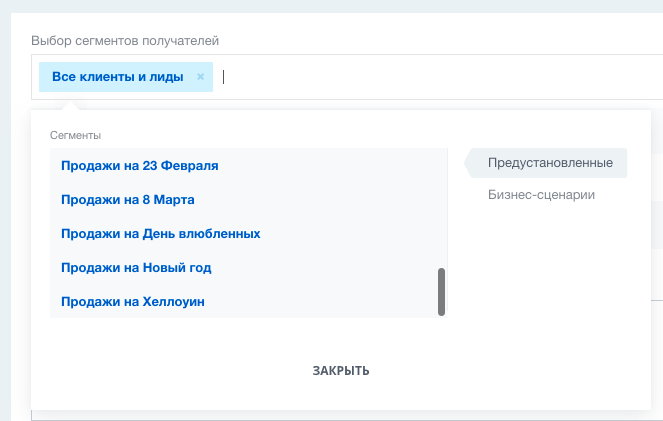
Task: Pick 'Продажи на День влюбленных' segment
Action: pyautogui.click(x=161, y=233)
